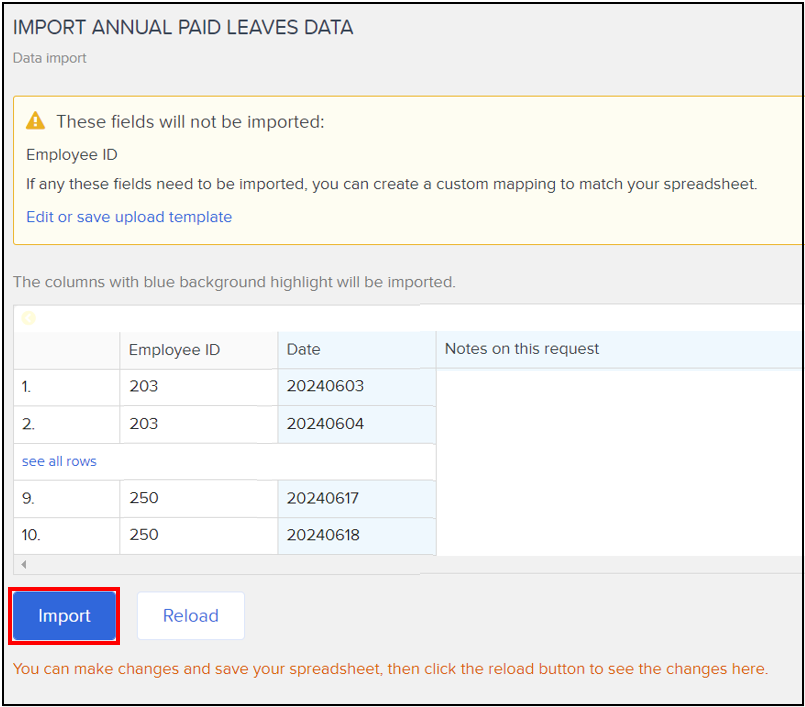805x707 pixels.
Task: Click the Reload button
Action: point(191,616)
